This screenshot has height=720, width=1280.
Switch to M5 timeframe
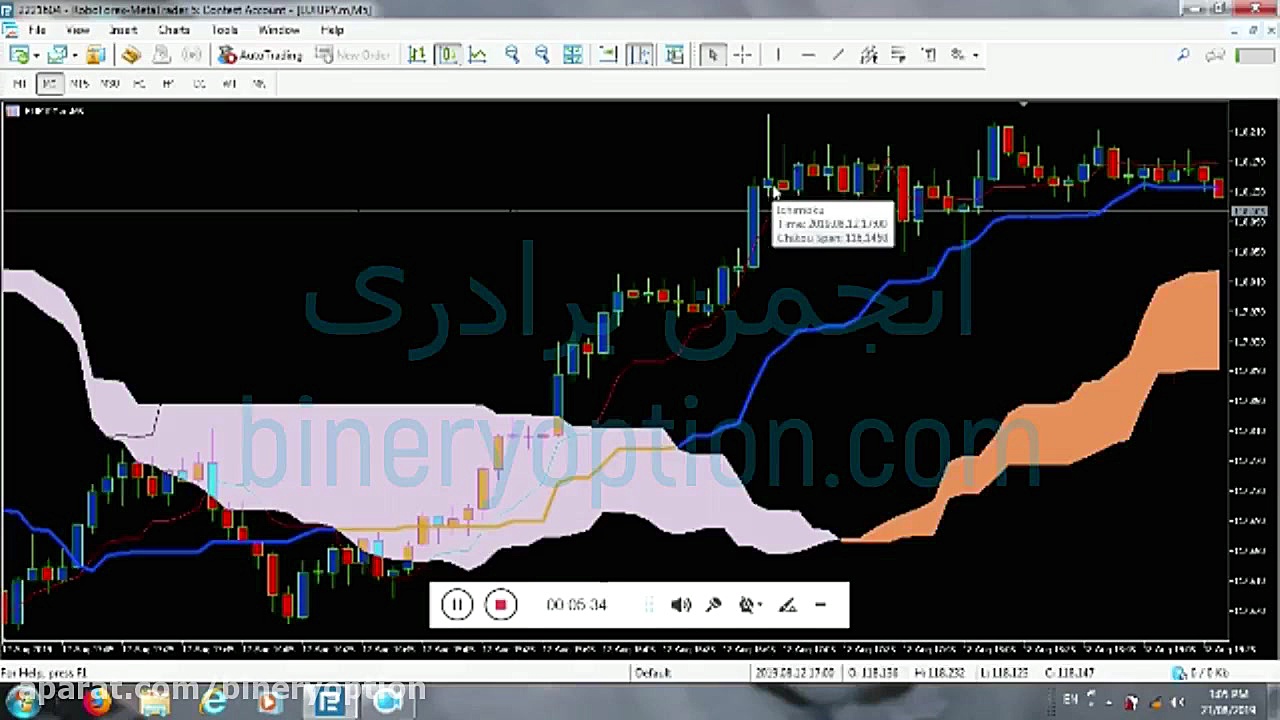click(x=49, y=84)
